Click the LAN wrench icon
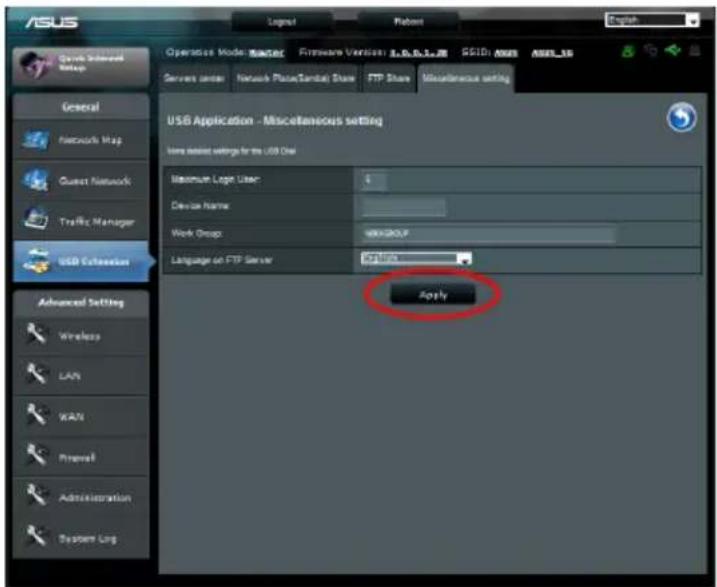The image size is (717, 587). click(x=36, y=374)
